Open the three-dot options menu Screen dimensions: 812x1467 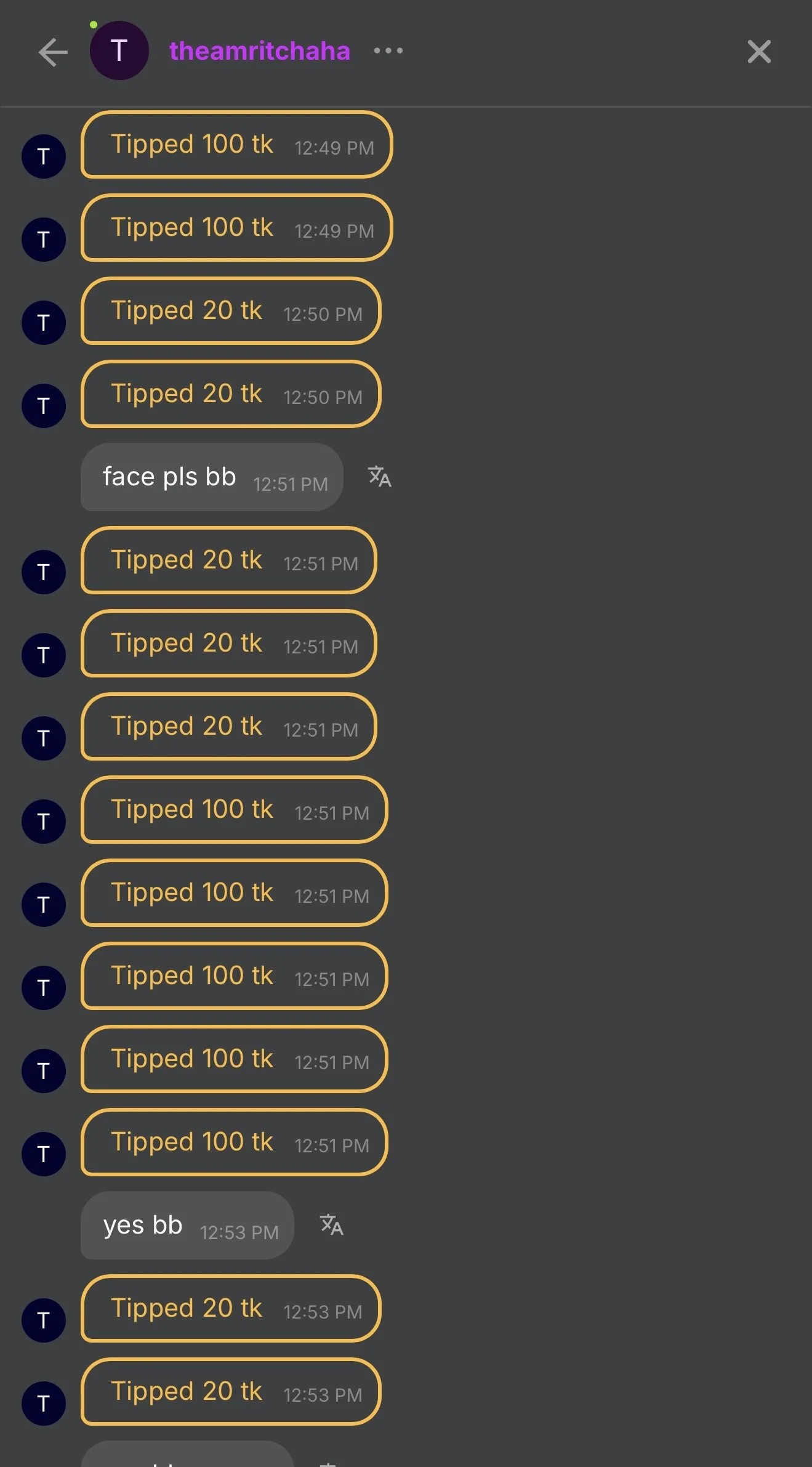pyautogui.click(x=388, y=51)
